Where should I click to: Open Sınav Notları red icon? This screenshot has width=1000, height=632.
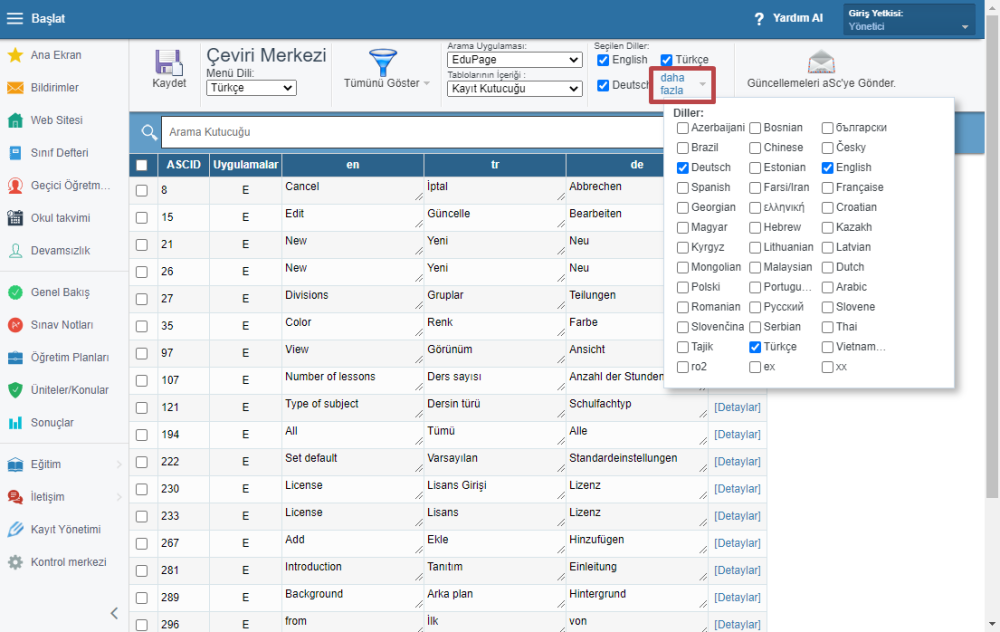(15, 325)
